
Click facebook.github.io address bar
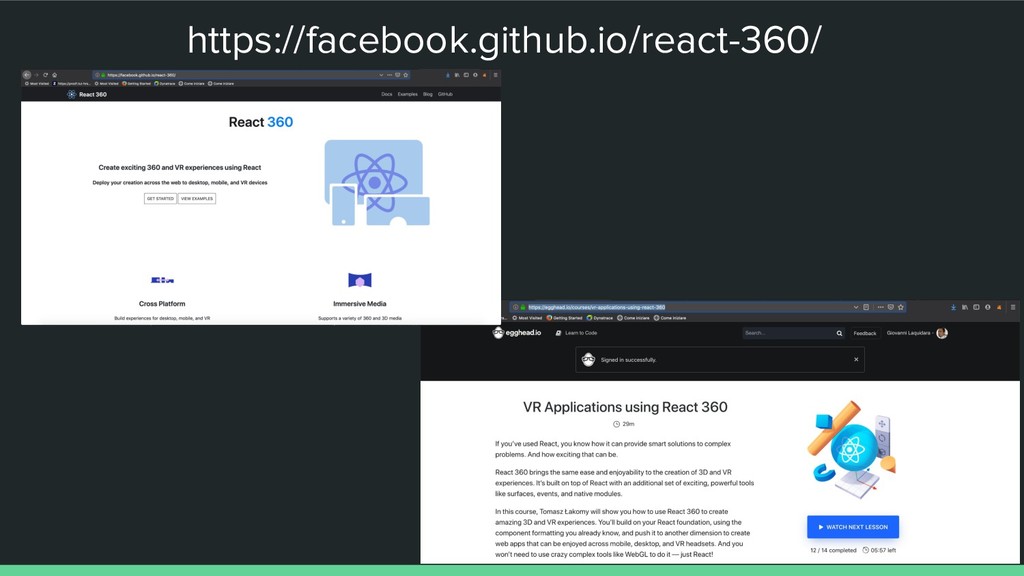coord(251,75)
